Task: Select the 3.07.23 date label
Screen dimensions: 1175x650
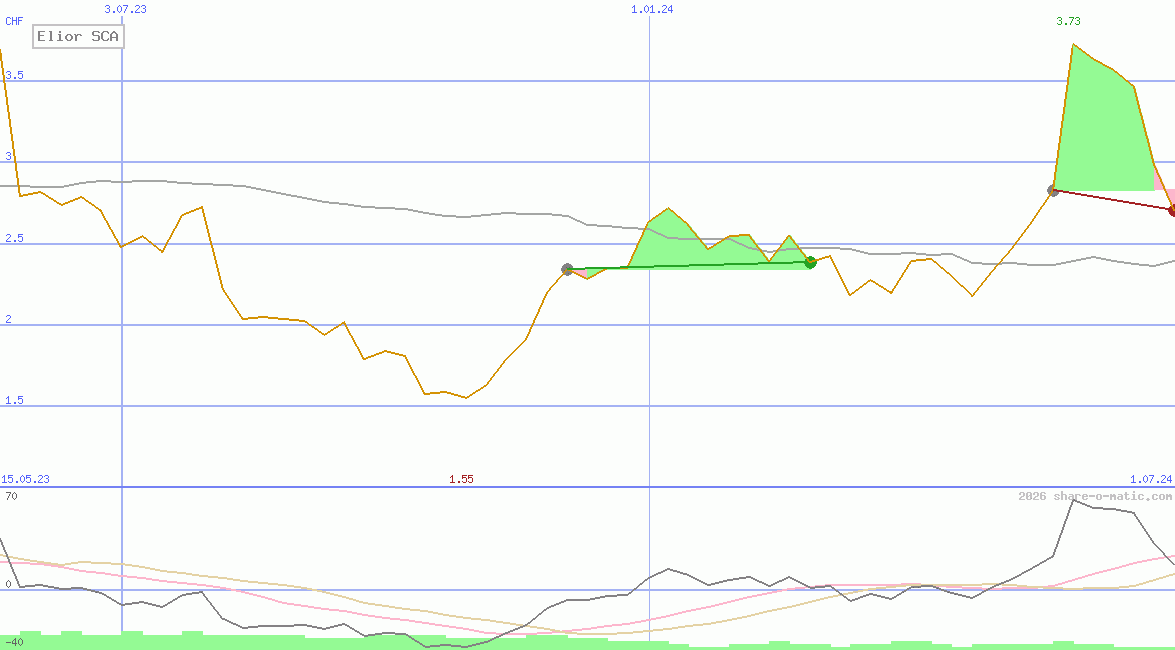Action: point(125,9)
